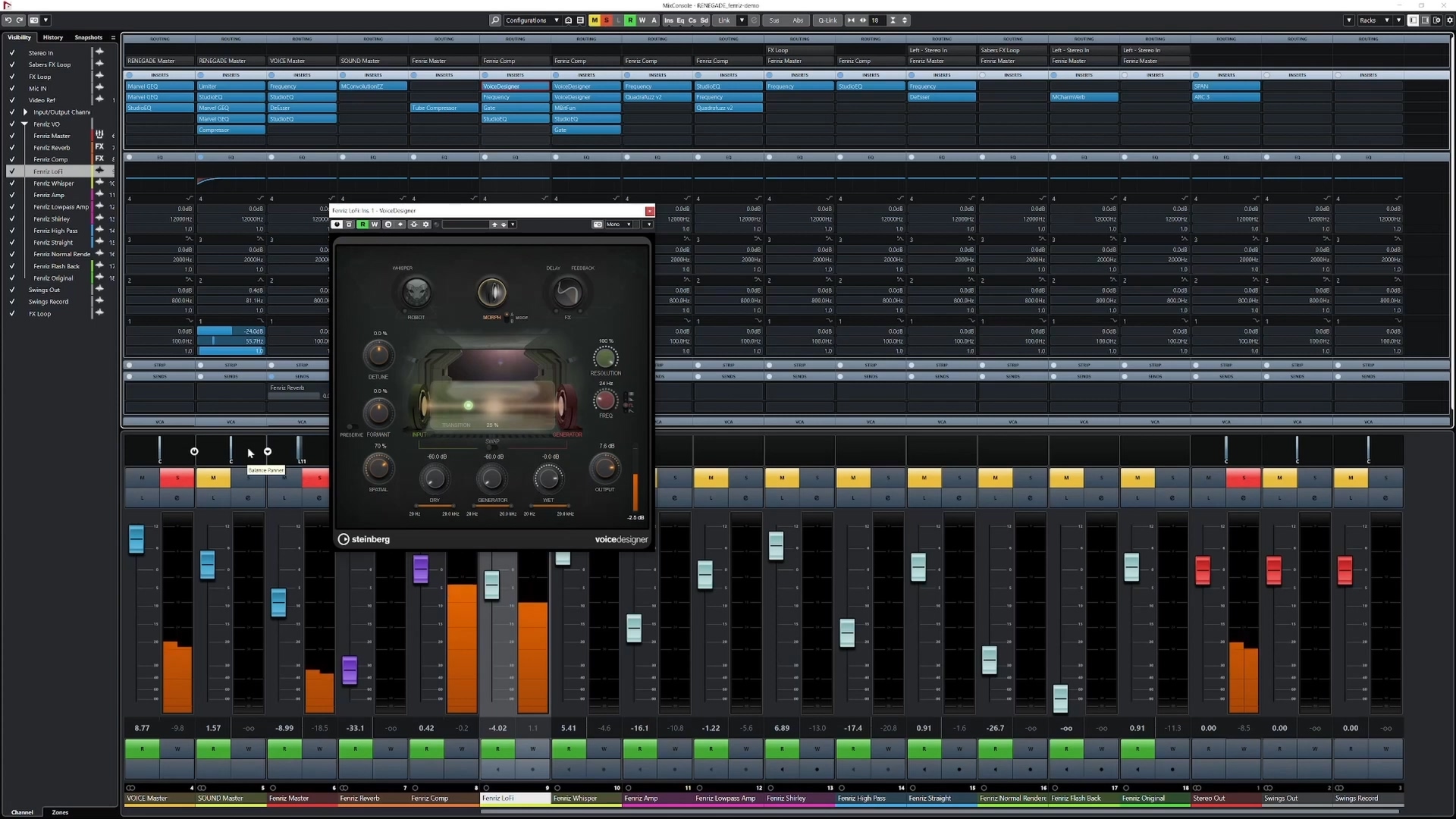The width and height of the screenshot is (1456, 819).
Task: Collapse the Fenriz VO folder
Action: click(25, 124)
